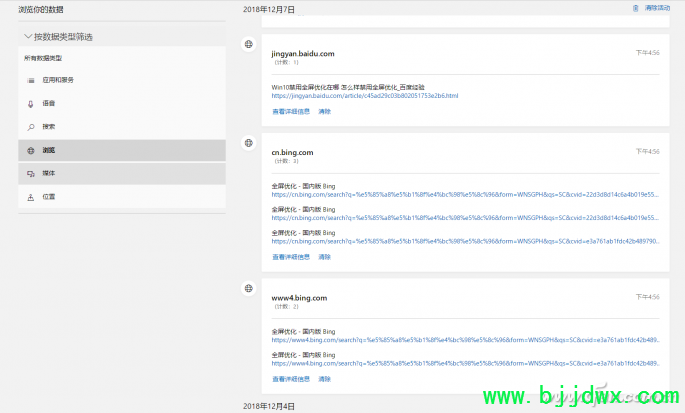Click the globe icon beside cn.bing.com

249,142
